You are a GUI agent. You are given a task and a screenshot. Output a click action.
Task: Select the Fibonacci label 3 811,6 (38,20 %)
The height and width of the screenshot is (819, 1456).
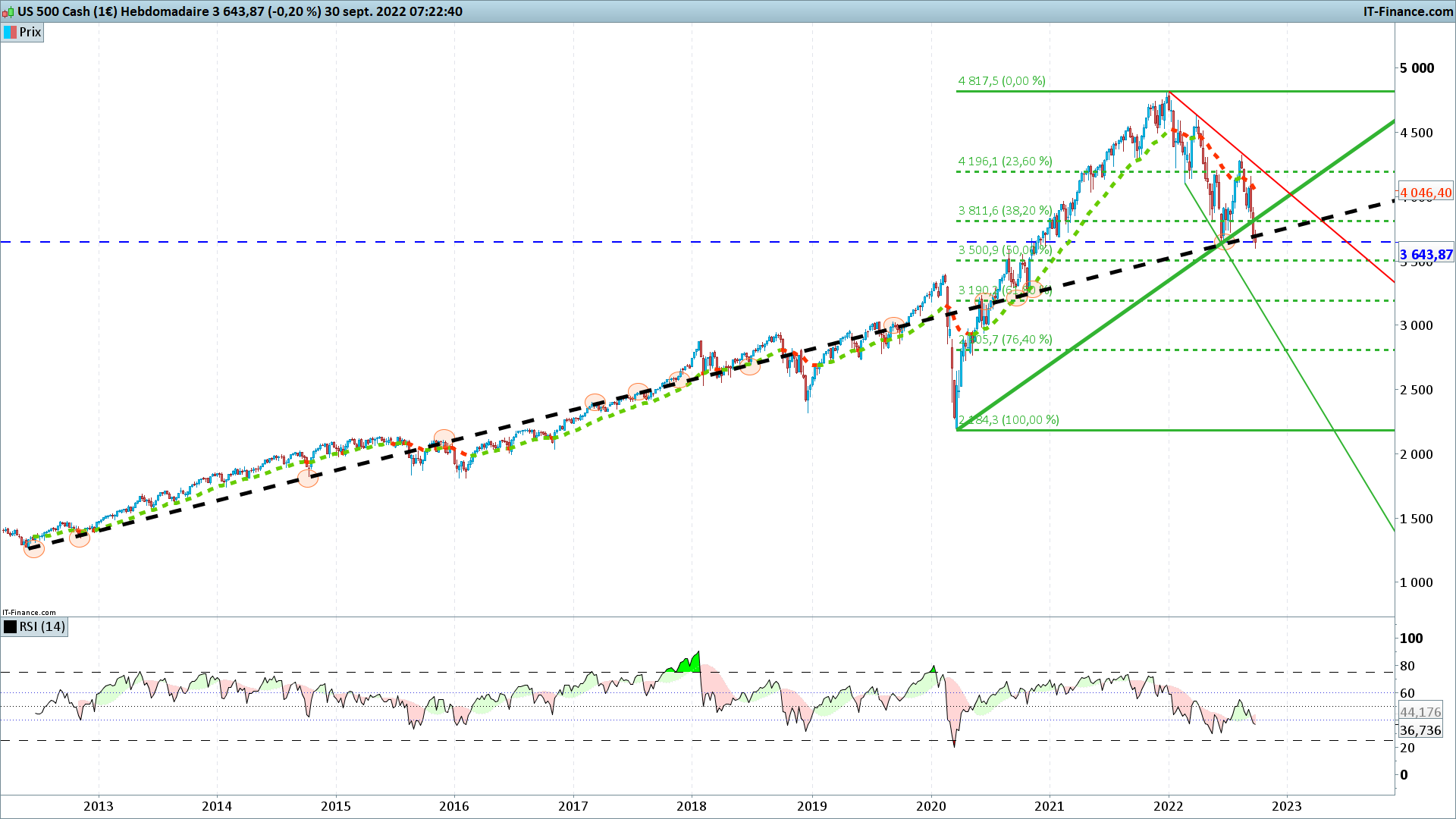1005,210
